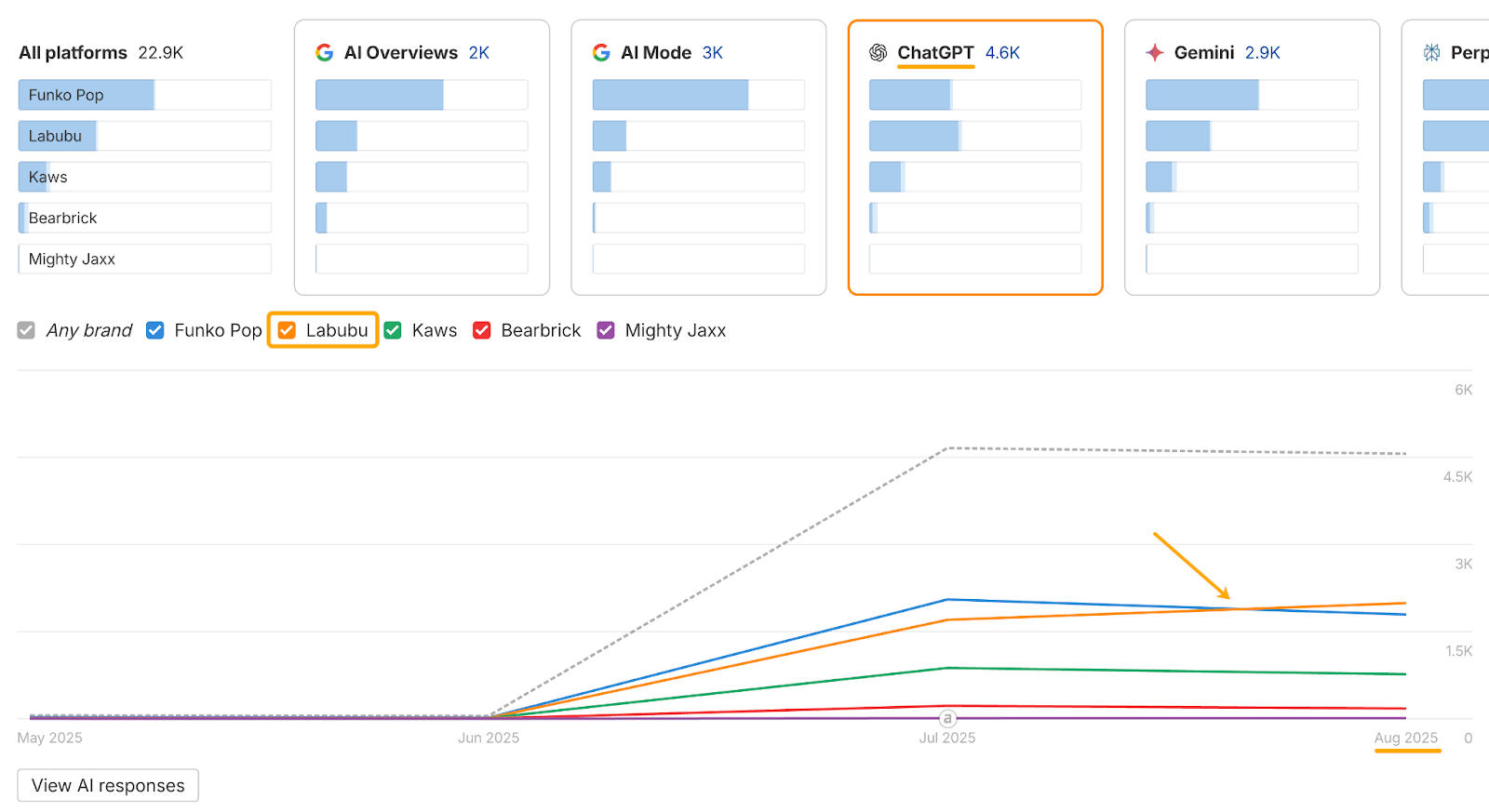Click the 2K link next to AI Overviews
The width and height of the screenshot is (1489, 812).
479,53
